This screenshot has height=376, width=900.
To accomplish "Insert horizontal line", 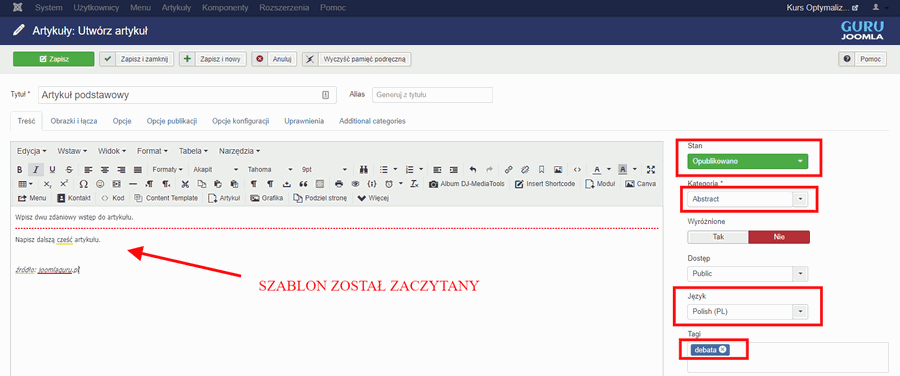I will tap(133, 184).
